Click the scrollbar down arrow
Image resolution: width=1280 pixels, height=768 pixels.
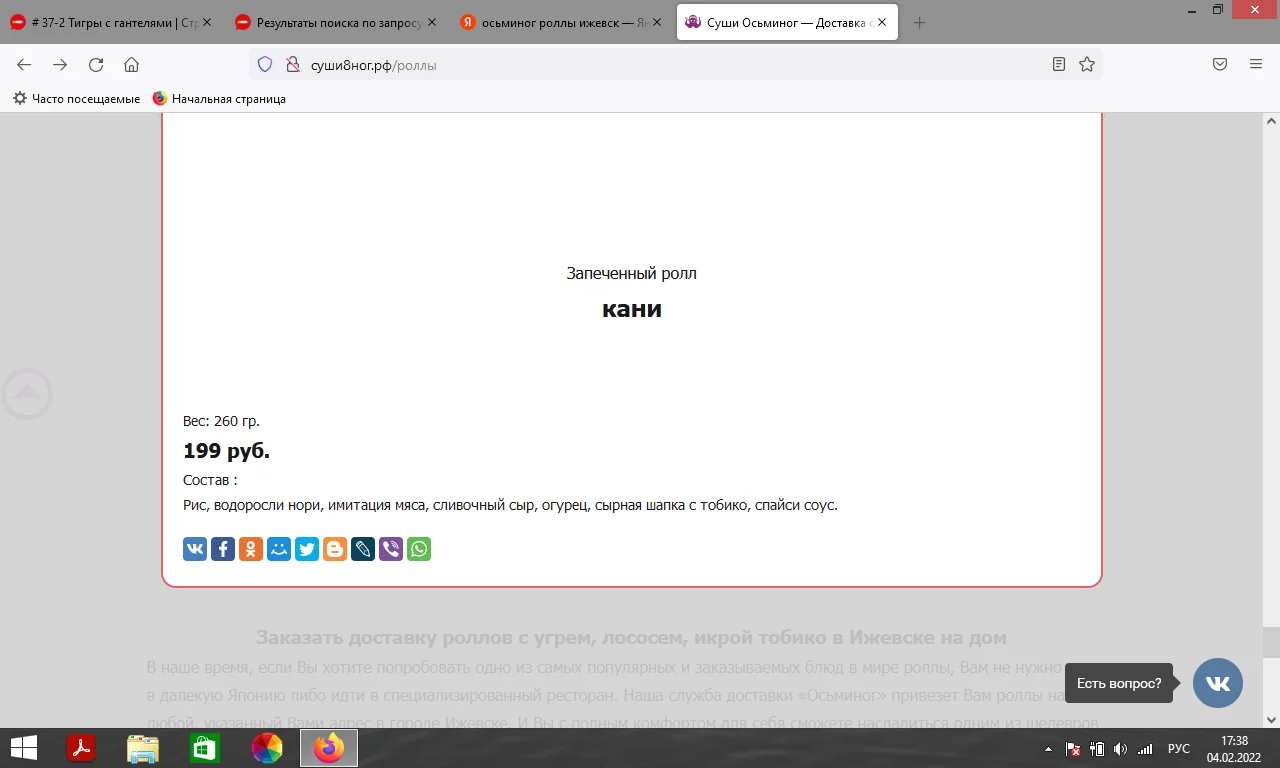1271,719
